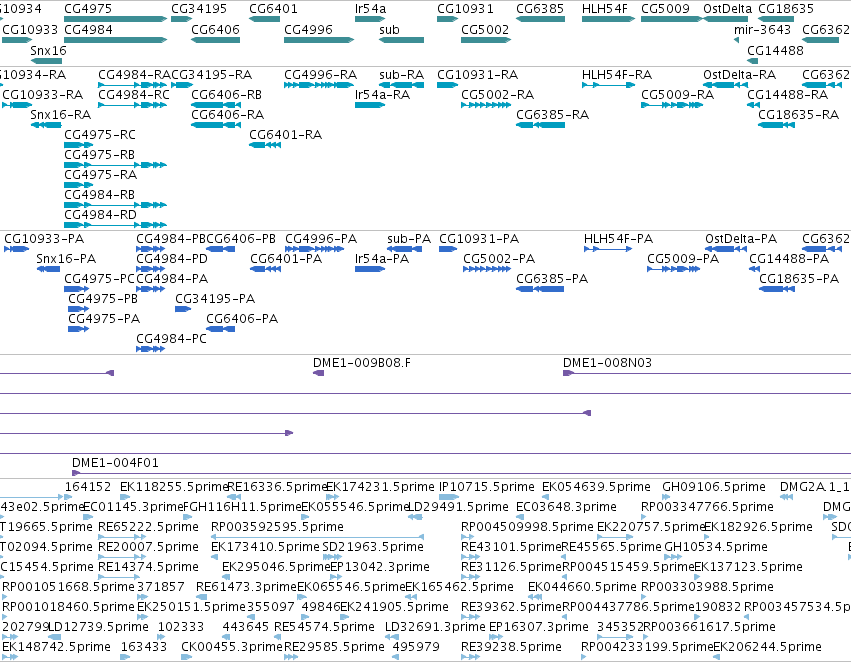851x662 pixels.
Task: Select the CG4996-PA protein label
Action: point(321,239)
